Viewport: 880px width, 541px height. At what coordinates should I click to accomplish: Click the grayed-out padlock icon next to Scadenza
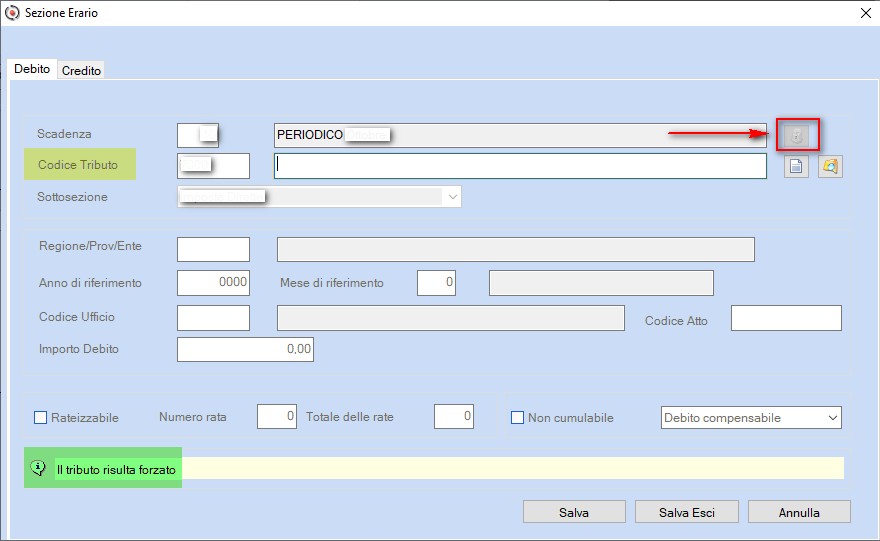797,135
